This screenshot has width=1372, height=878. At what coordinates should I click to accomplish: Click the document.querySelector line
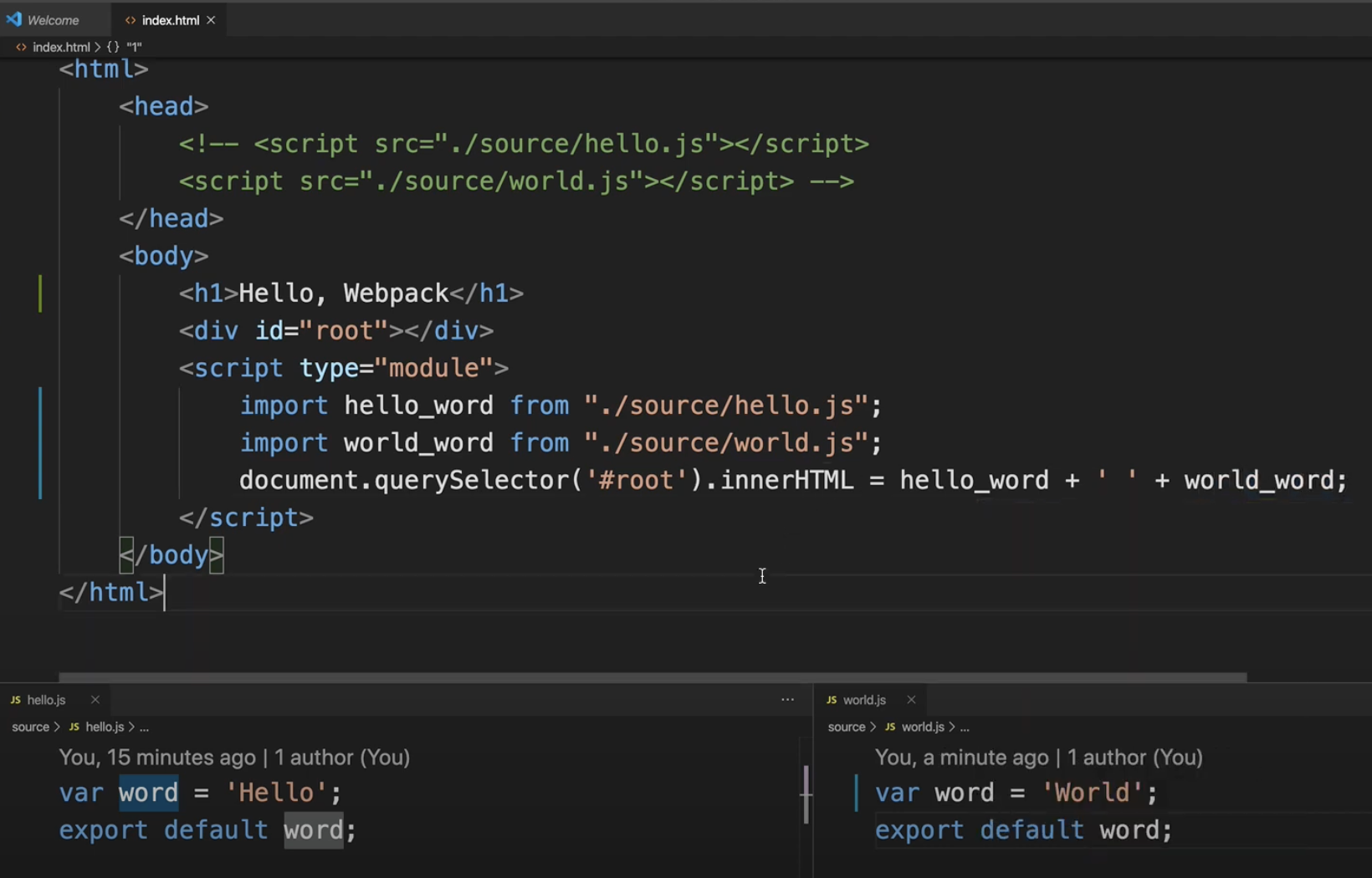[x=794, y=481]
